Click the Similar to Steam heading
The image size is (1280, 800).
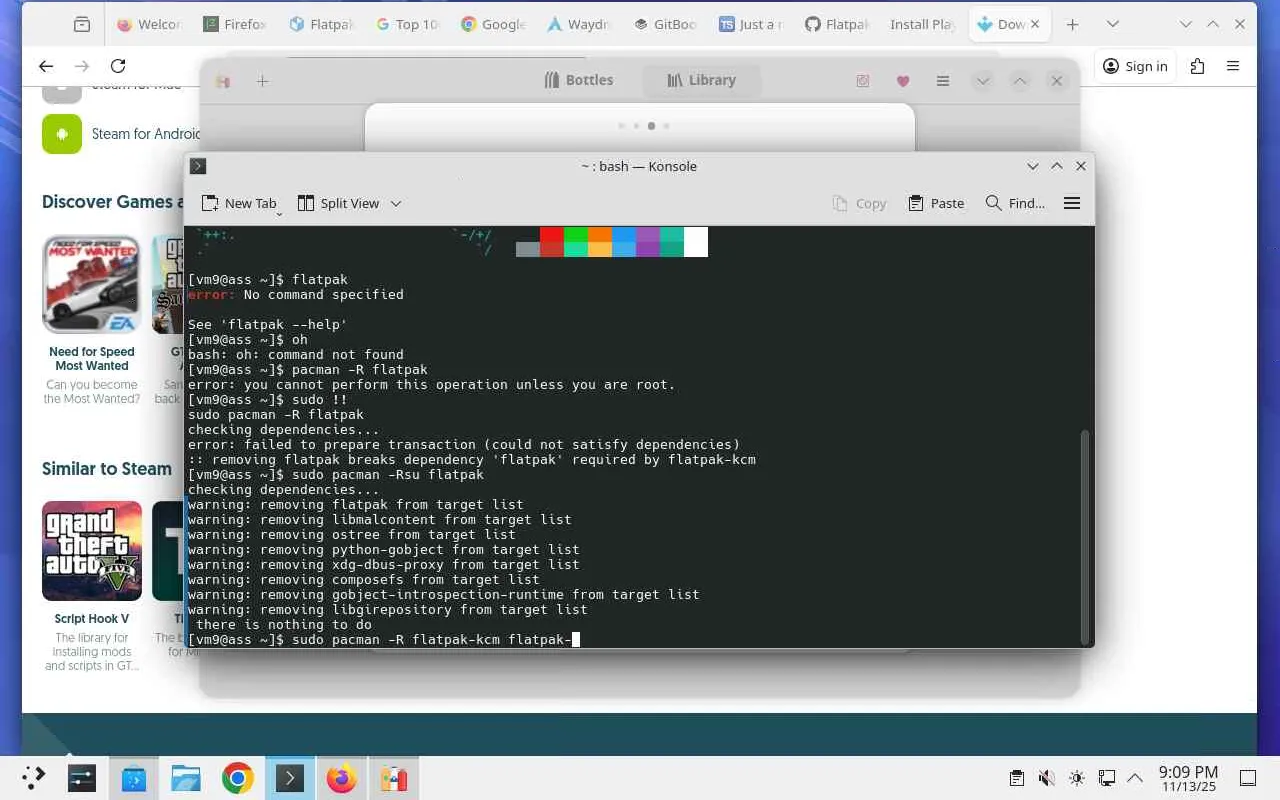coord(107,469)
